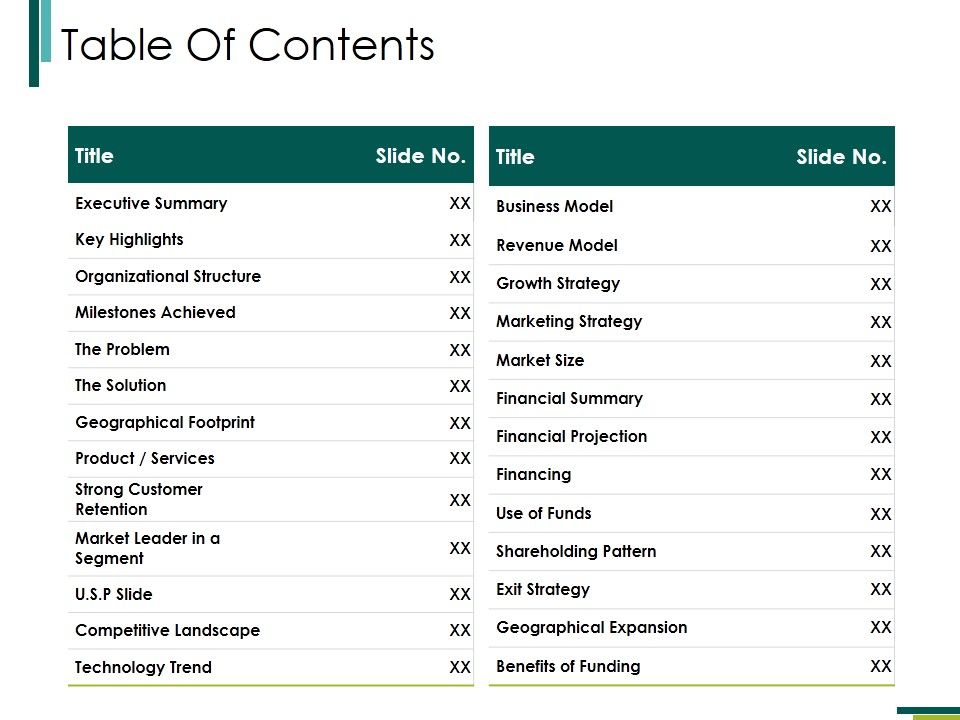Click the Executive Summary entry
The width and height of the screenshot is (960, 720).
pos(151,204)
